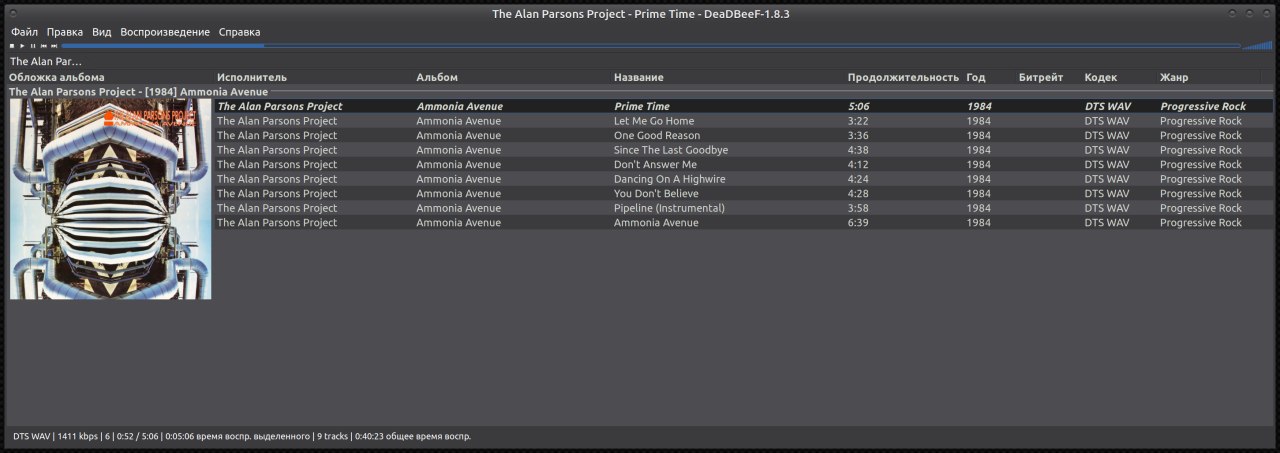The width and height of the screenshot is (1280, 453).
Task: Stop playback with the stop icon
Action: [x=12, y=46]
